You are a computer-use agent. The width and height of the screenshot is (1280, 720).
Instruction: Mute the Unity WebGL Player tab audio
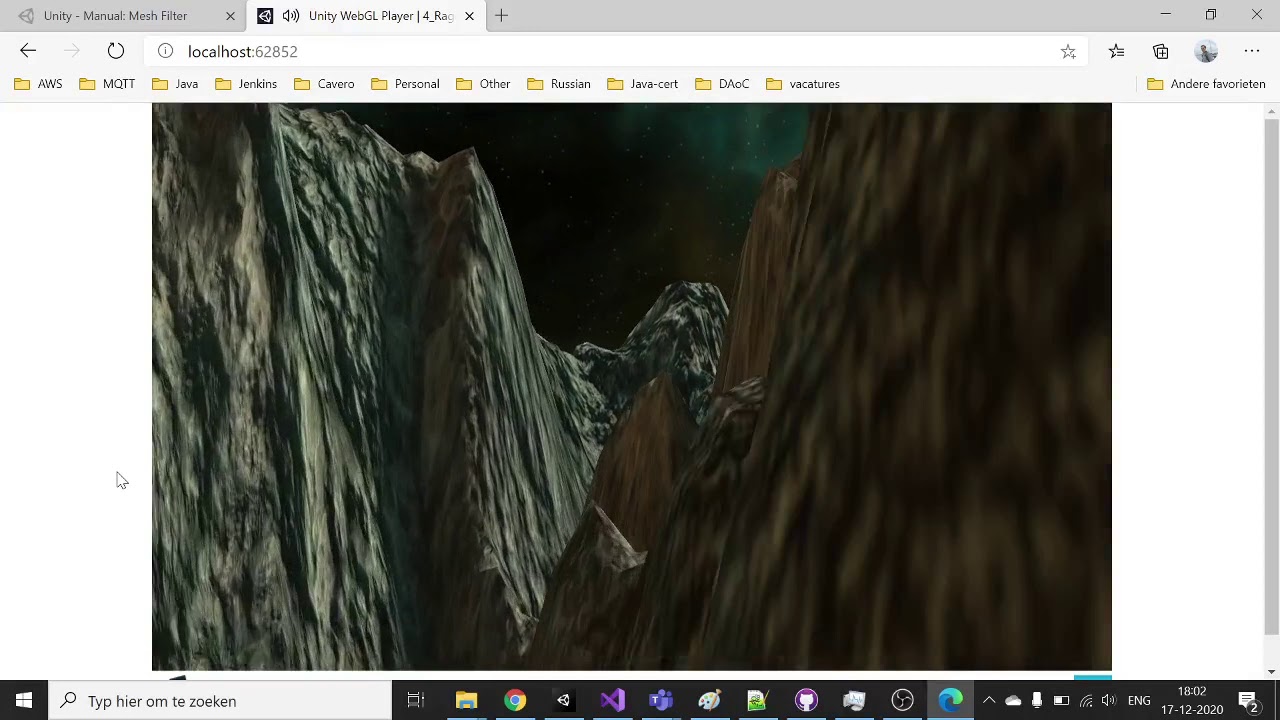click(290, 16)
